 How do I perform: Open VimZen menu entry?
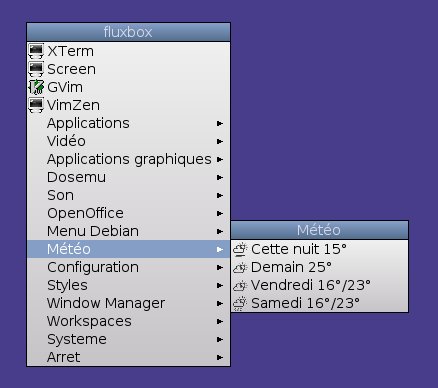coord(128,105)
